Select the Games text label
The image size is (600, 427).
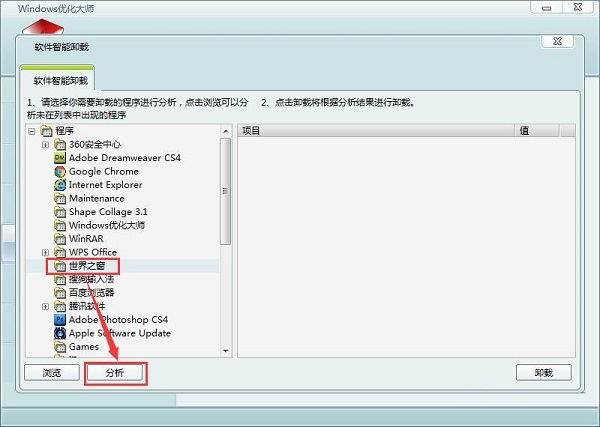coord(84,347)
